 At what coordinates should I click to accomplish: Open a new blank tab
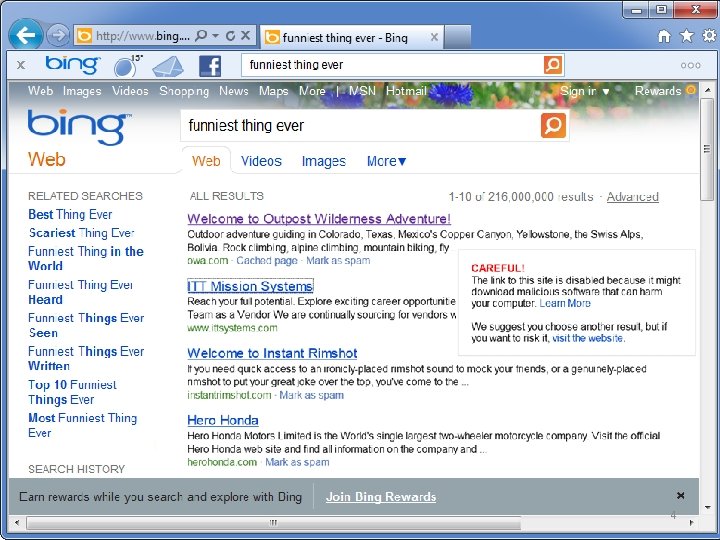(x=458, y=37)
